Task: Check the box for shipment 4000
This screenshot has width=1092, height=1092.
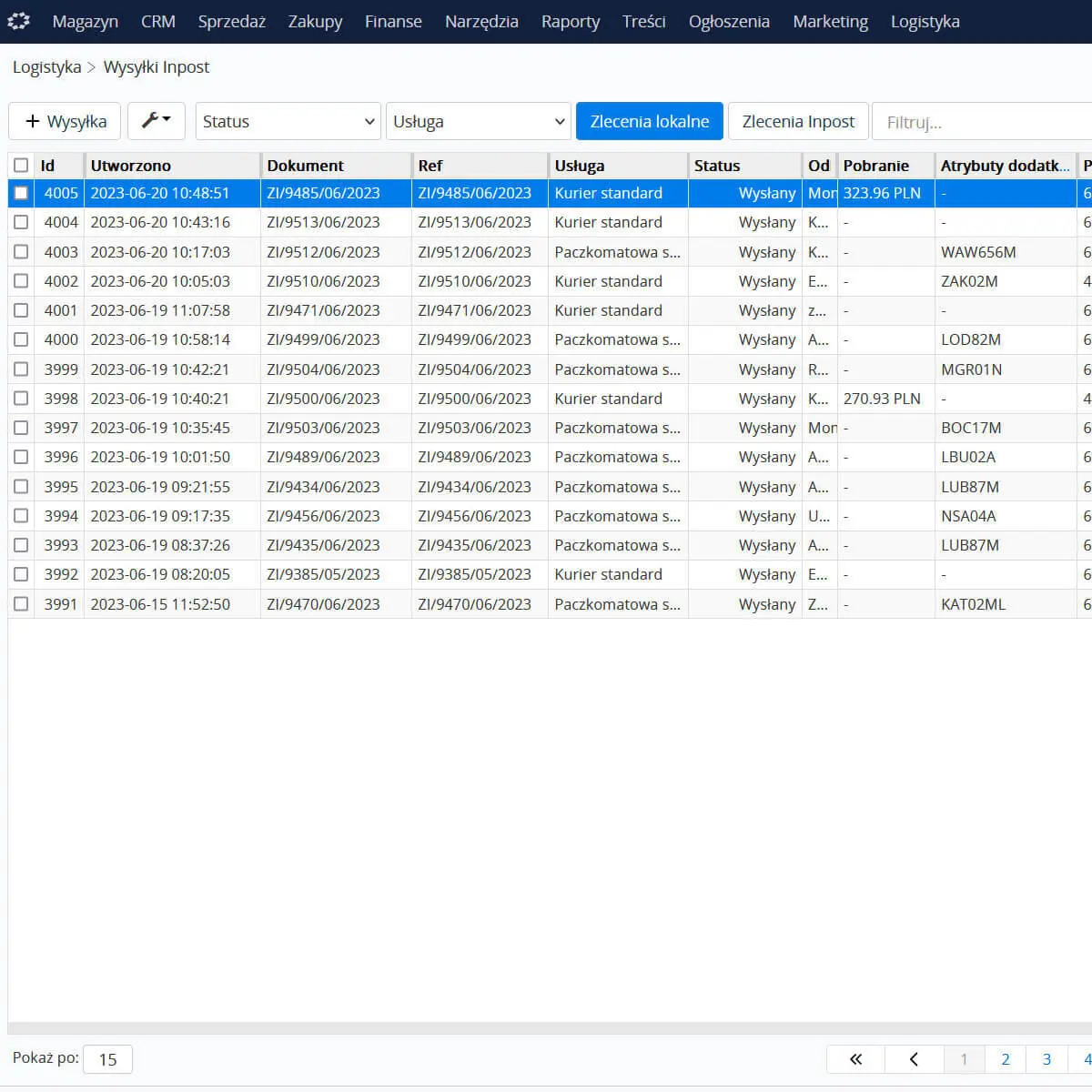Action: pyautogui.click(x=21, y=339)
